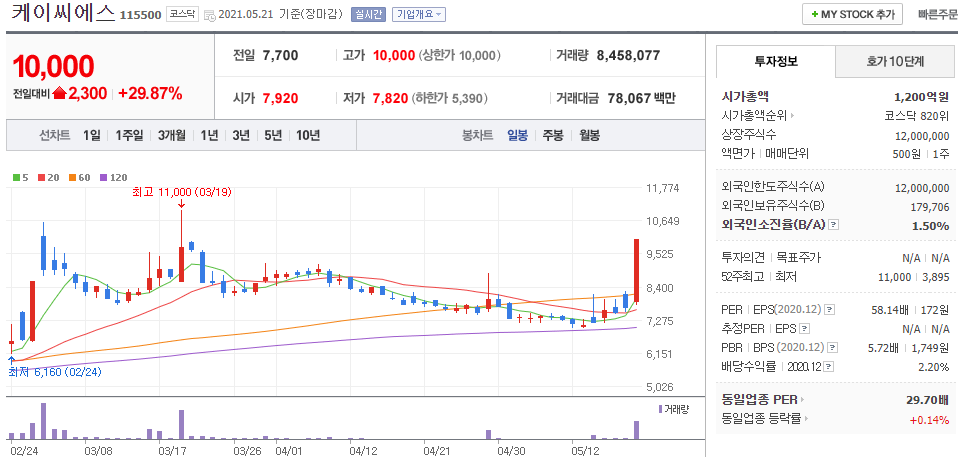
Task: Click the PER EPS value 58.14배 172원
Action: tap(910, 310)
